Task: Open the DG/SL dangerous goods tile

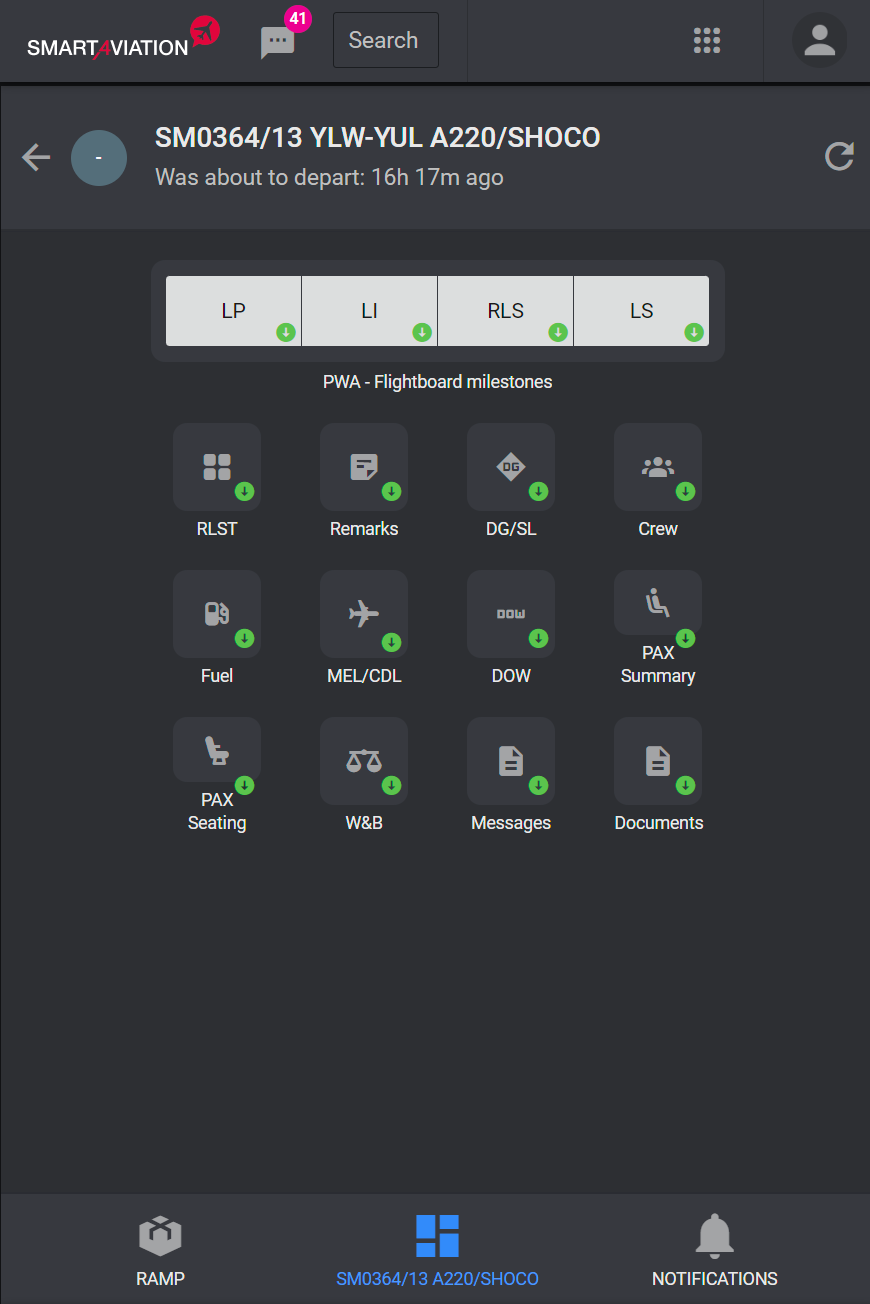Action: [x=511, y=467]
